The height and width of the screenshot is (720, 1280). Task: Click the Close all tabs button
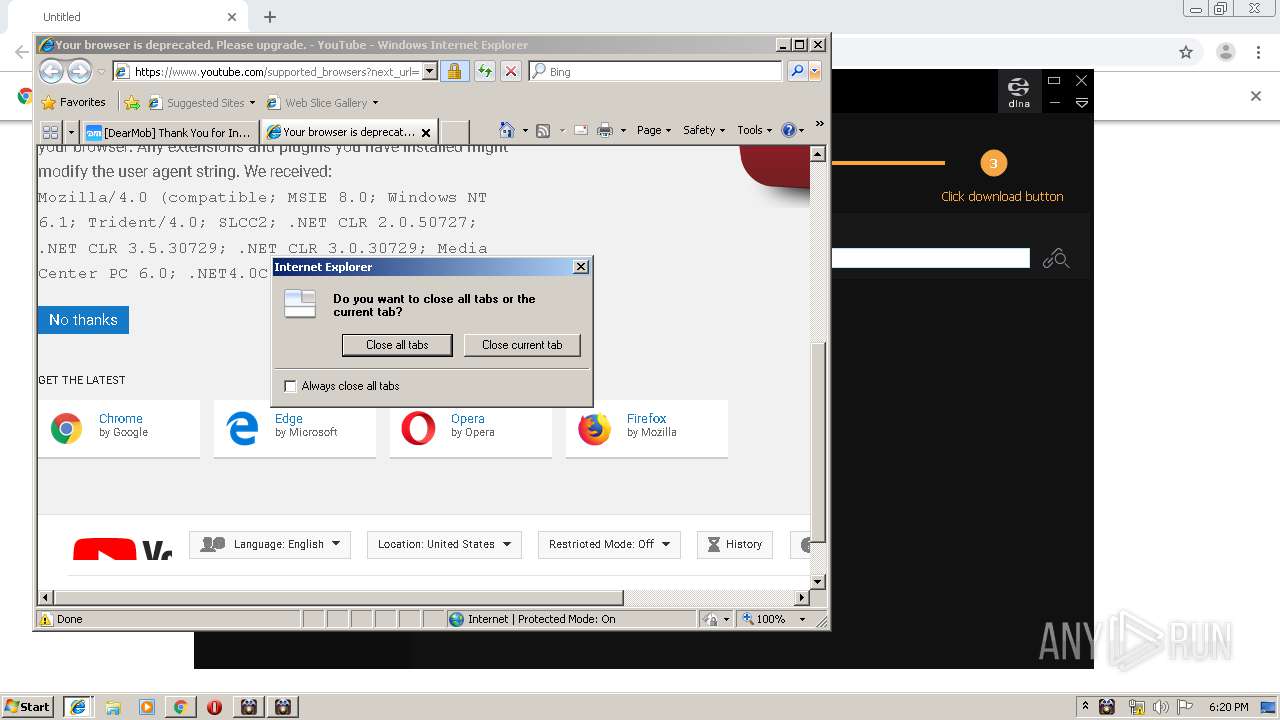(397, 345)
